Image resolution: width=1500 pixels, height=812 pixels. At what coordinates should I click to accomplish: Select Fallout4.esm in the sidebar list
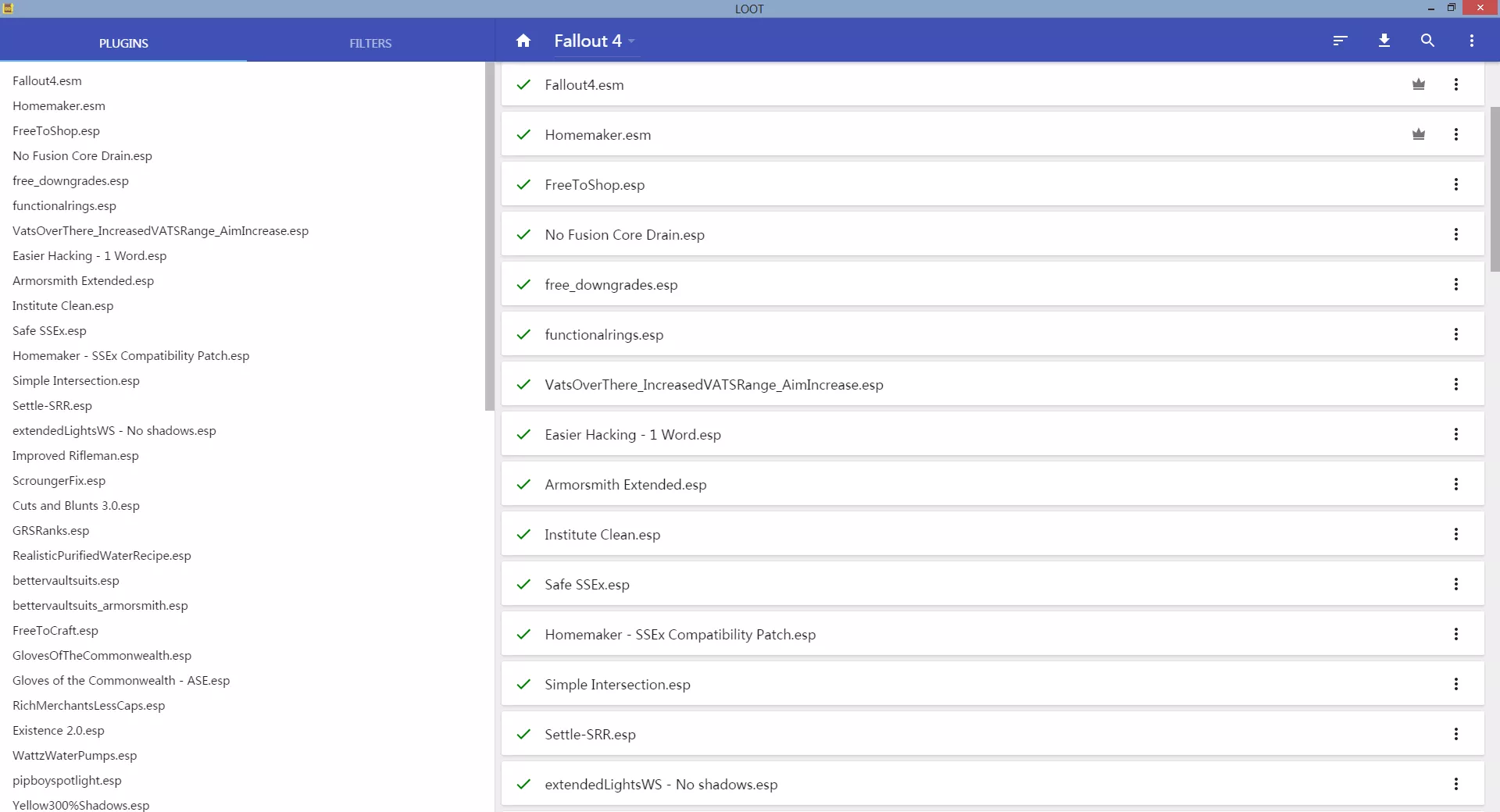pyautogui.click(x=47, y=80)
